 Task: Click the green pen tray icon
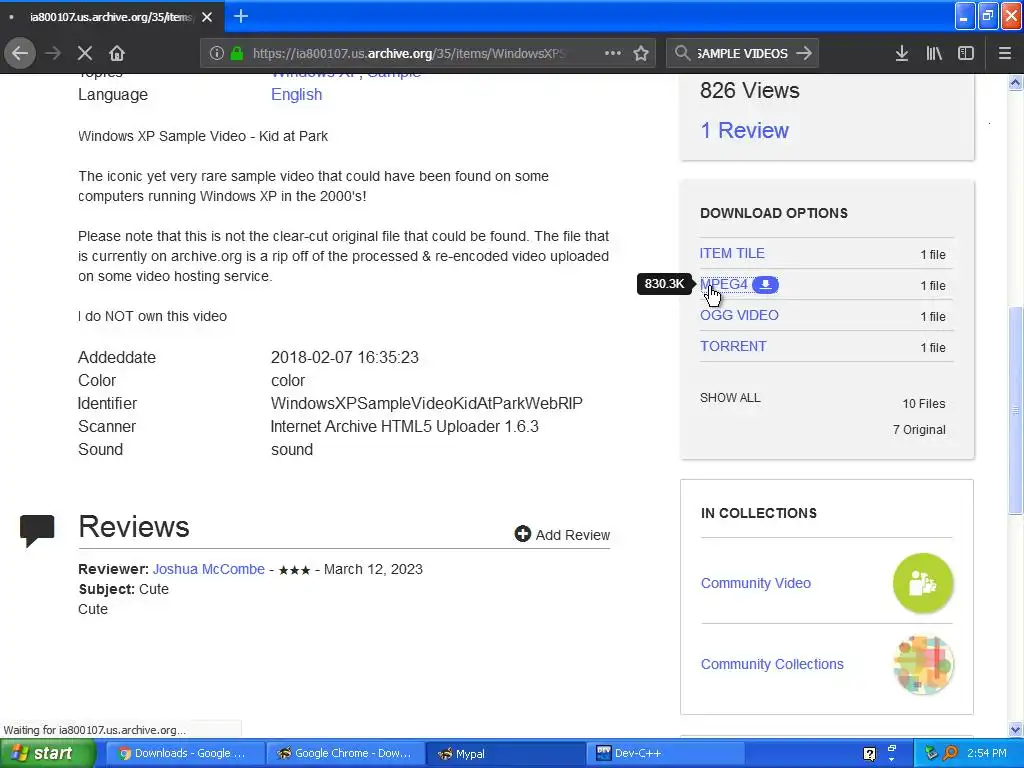[931, 754]
